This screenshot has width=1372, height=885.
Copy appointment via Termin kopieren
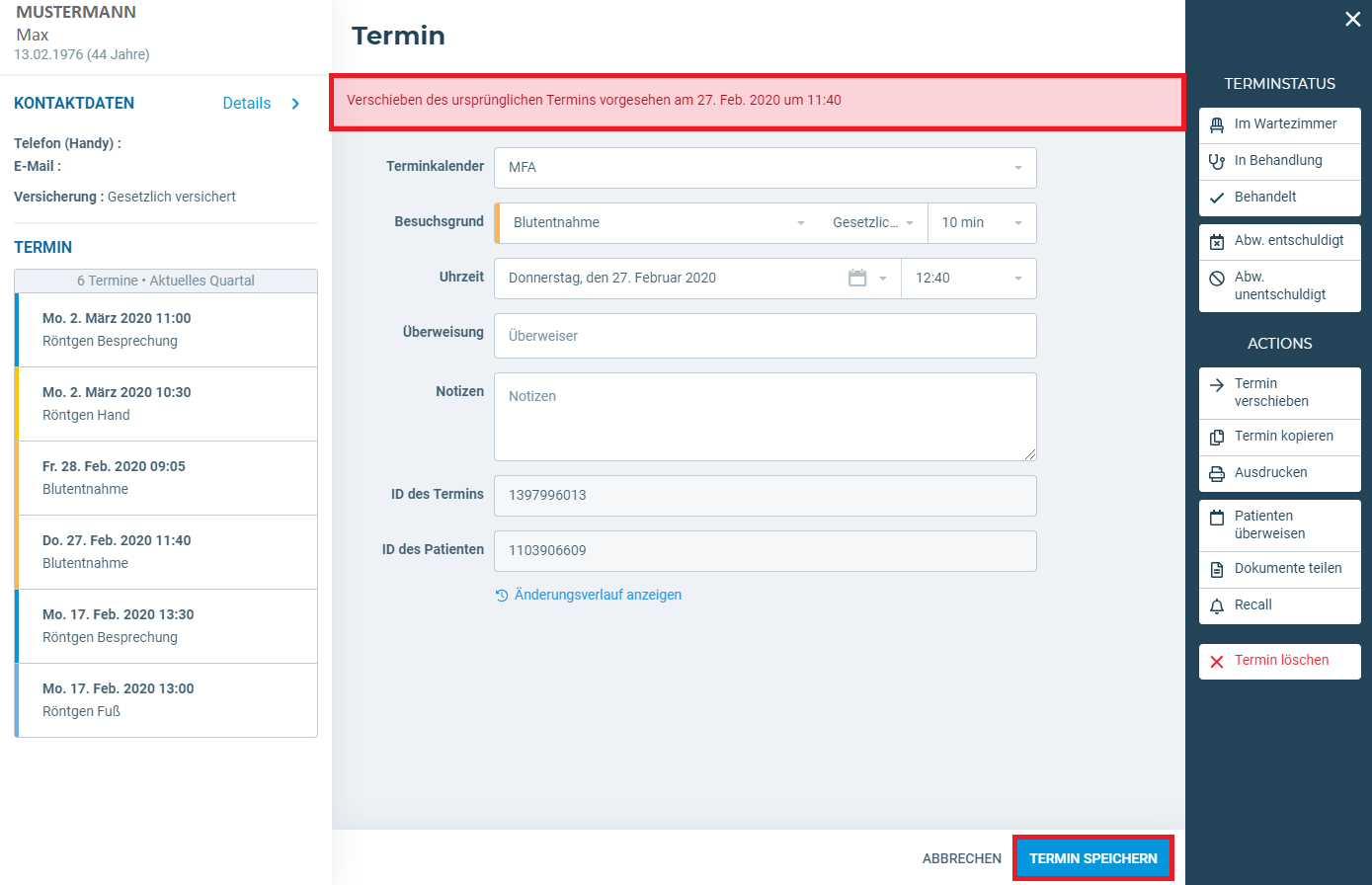[1279, 438]
